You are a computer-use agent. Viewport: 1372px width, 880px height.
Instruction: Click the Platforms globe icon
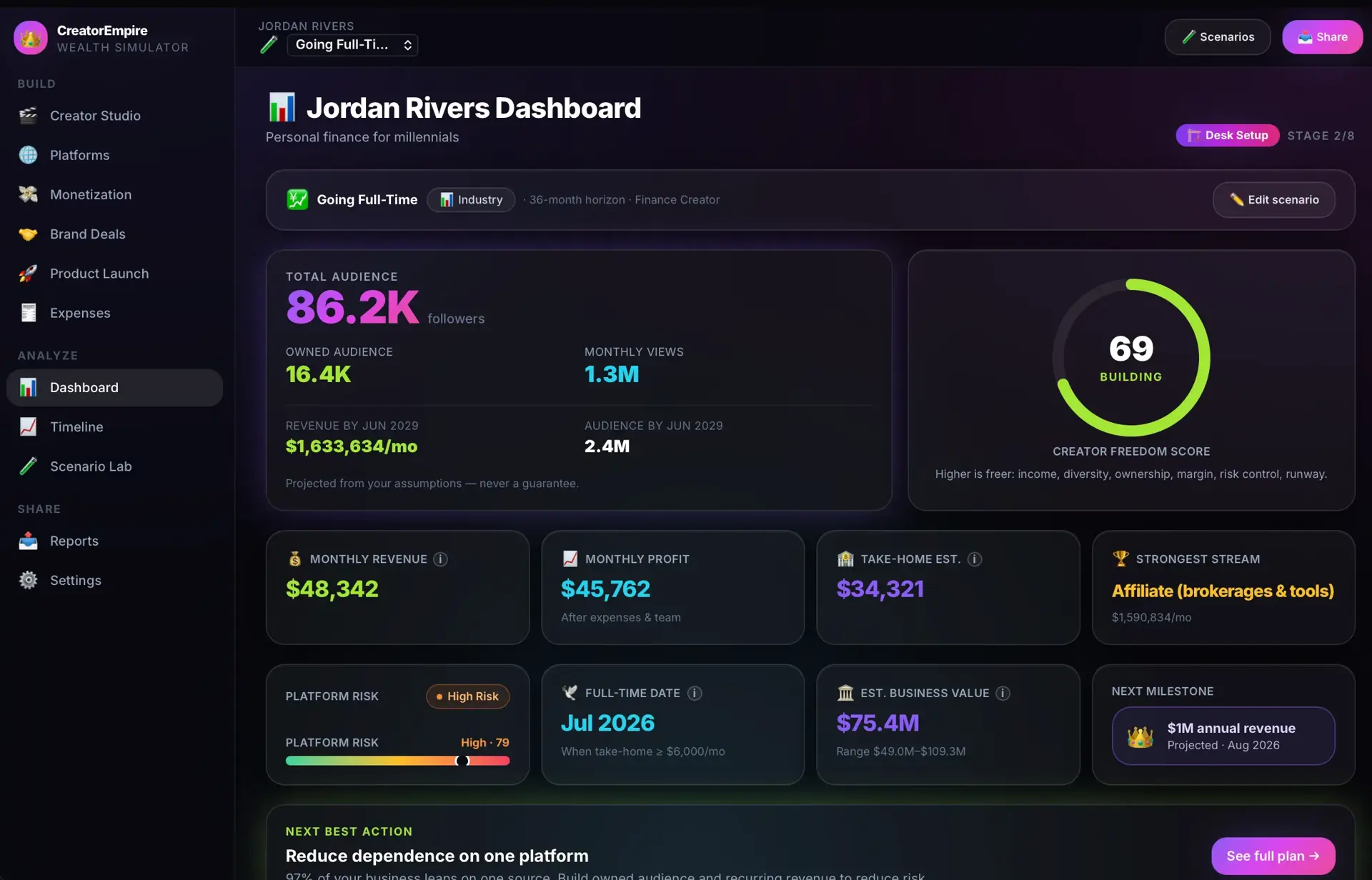[28, 155]
